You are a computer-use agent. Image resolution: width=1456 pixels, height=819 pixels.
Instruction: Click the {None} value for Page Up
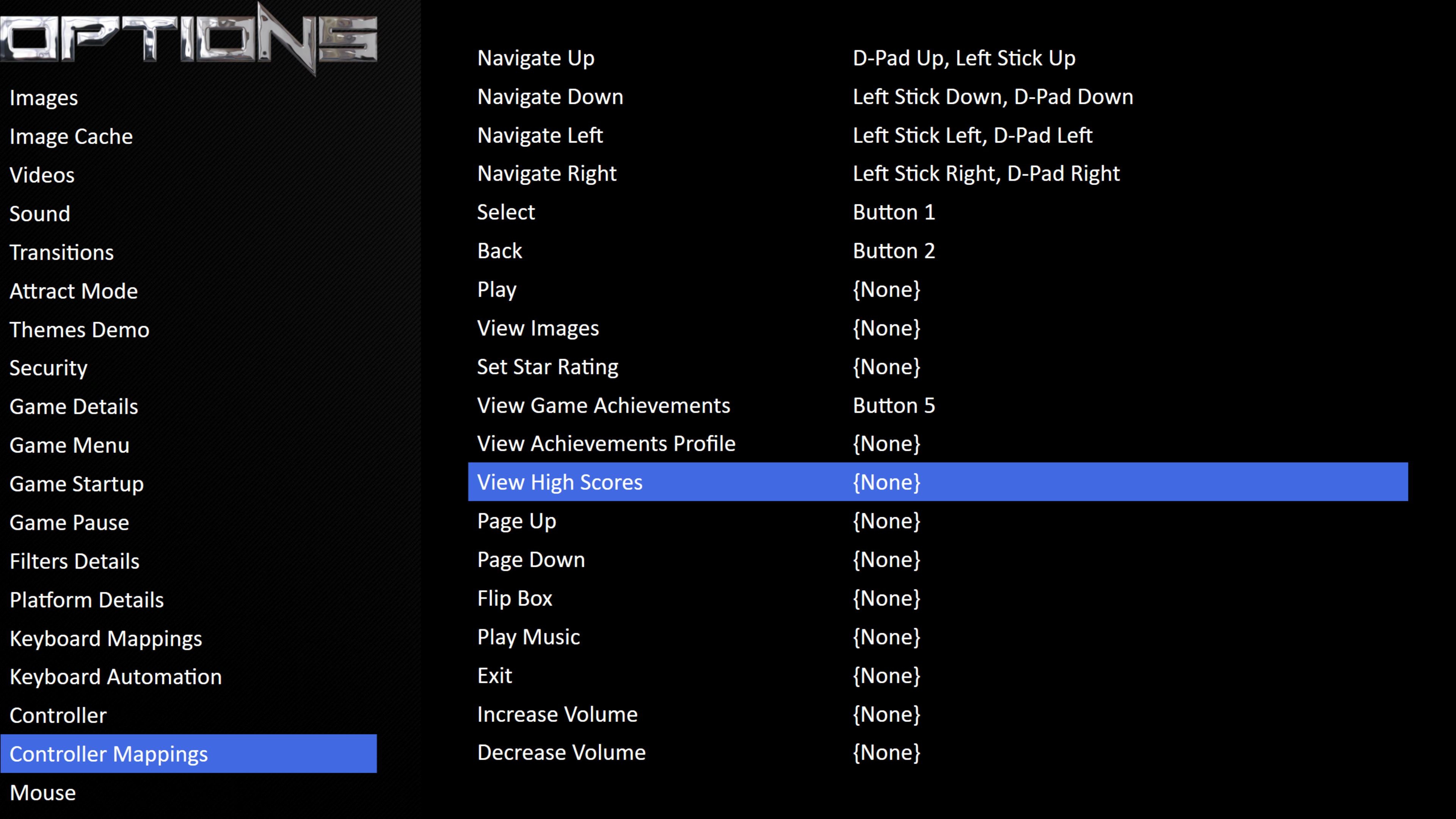[x=887, y=521]
